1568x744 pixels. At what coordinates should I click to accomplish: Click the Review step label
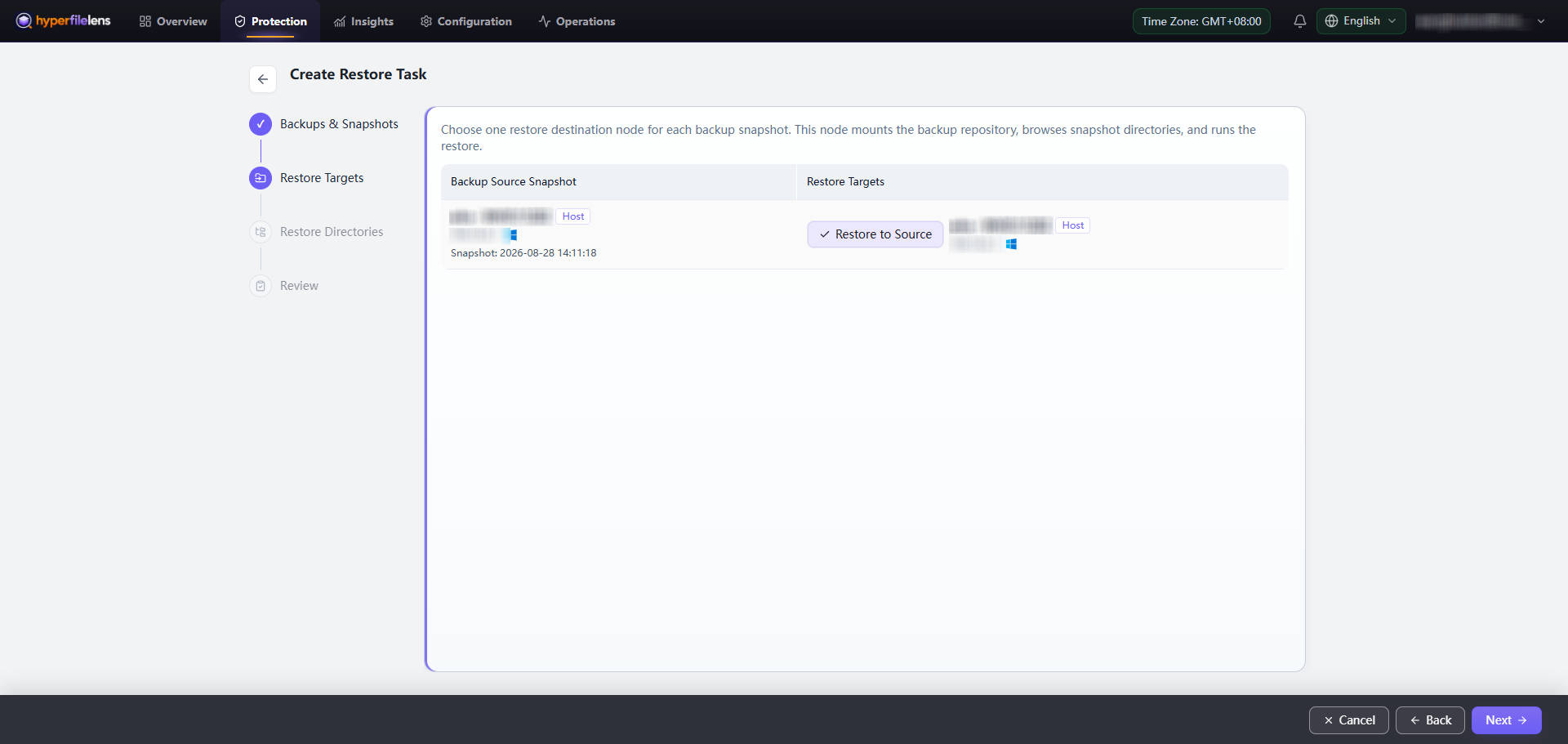[299, 286]
